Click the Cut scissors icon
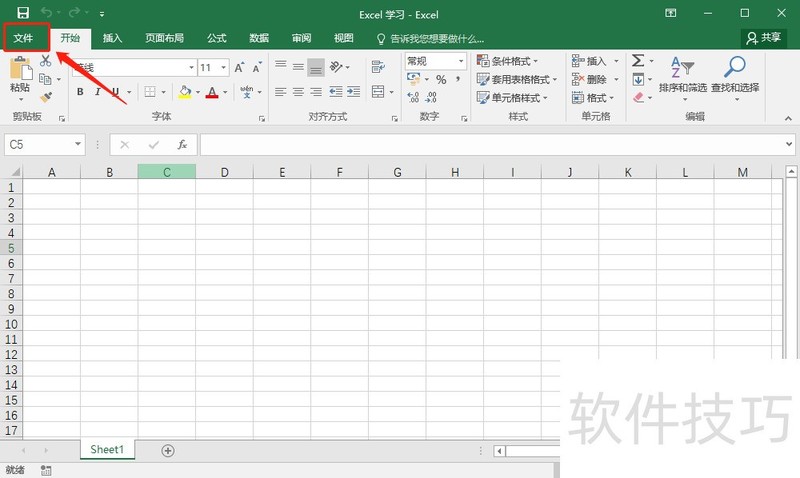 click(45, 61)
